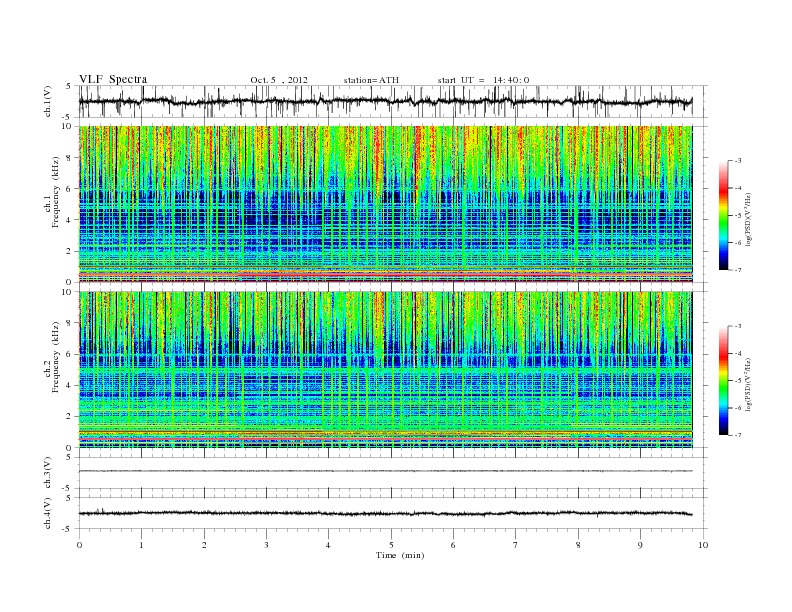Click the ch.2 spectrogram color bar
The width and height of the screenshot is (792, 612).
point(723,380)
